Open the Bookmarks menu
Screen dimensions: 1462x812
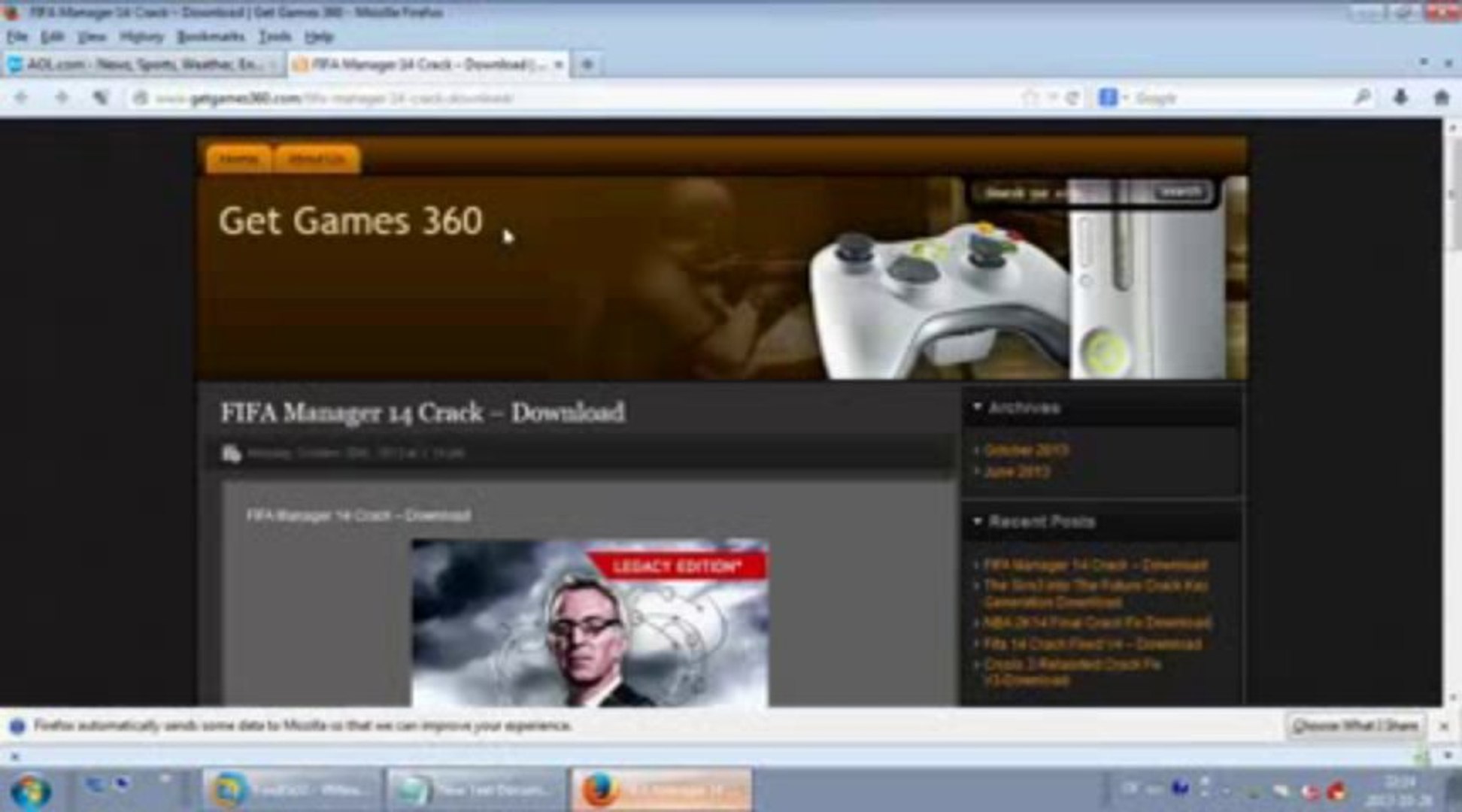click(210, 36)
